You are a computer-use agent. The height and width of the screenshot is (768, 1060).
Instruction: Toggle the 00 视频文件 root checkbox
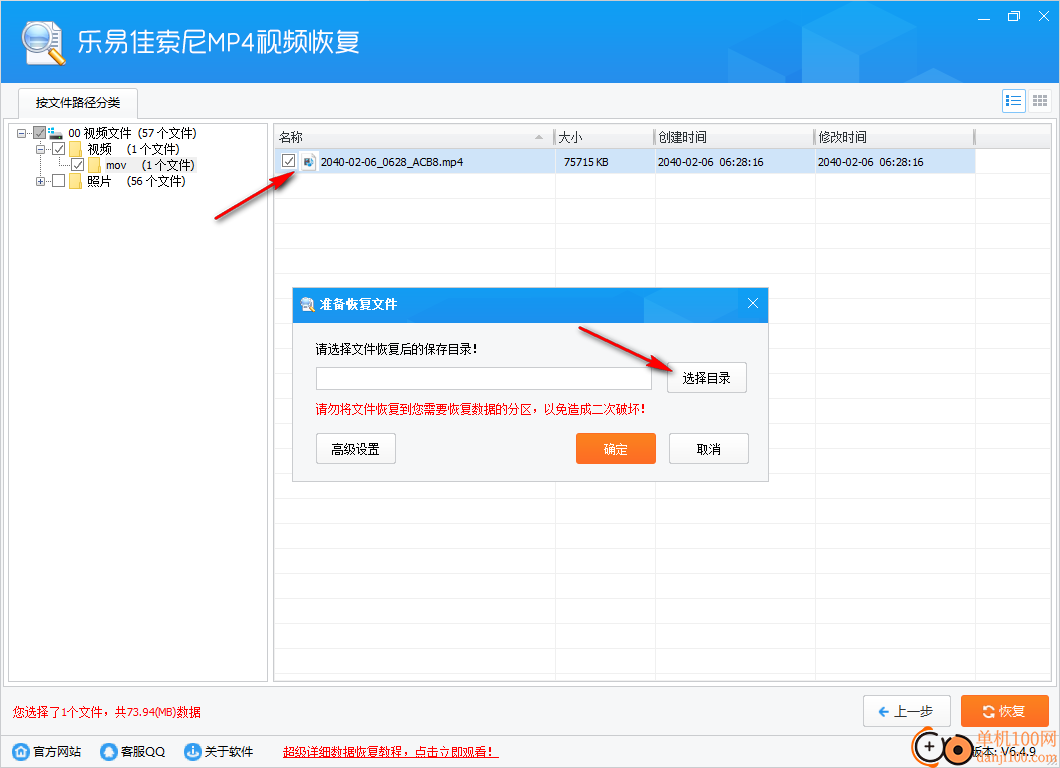point(39,133)
